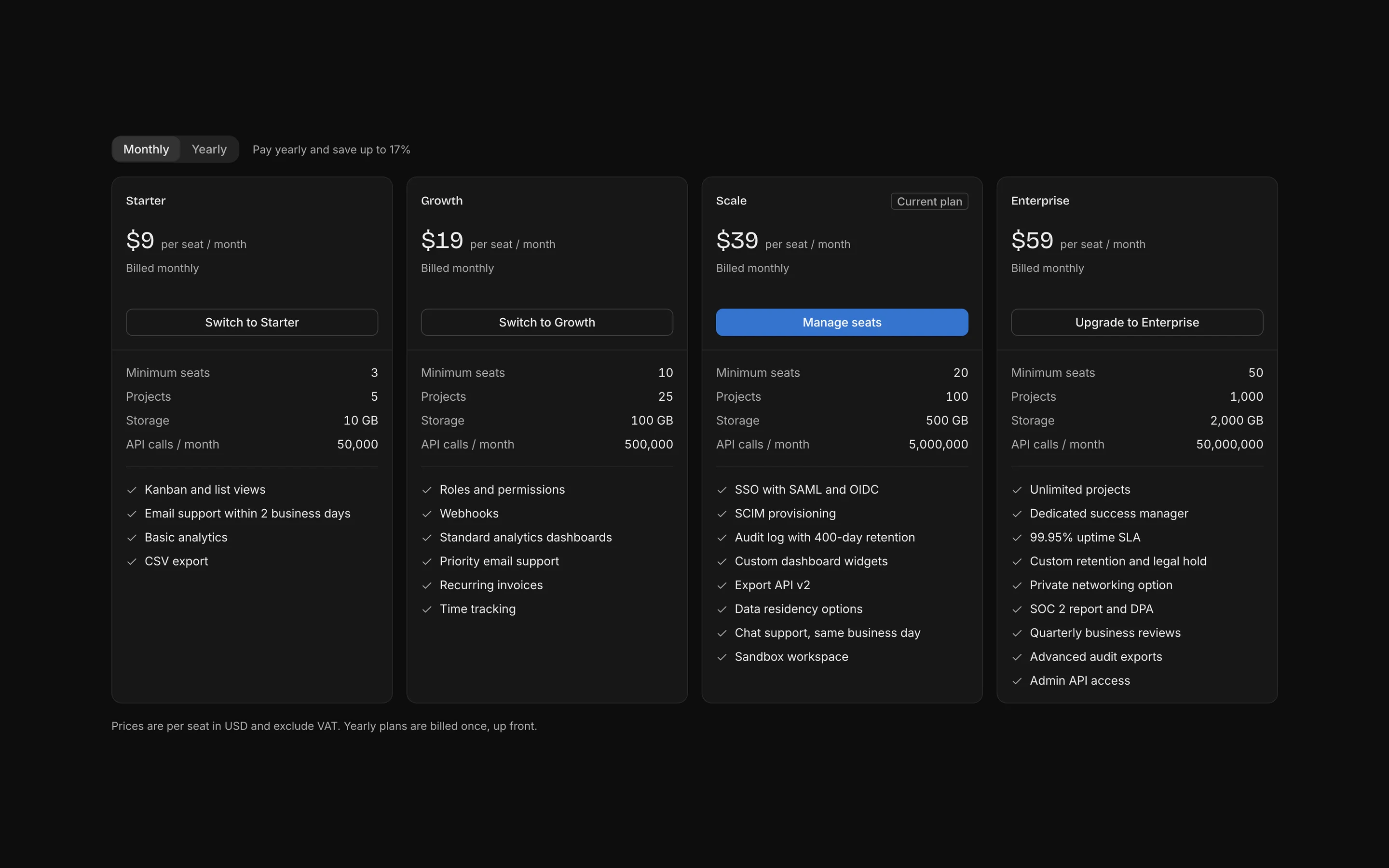Click checkmark beside Admin API access
1389x868 pixels.
[x=1017, y=681]
